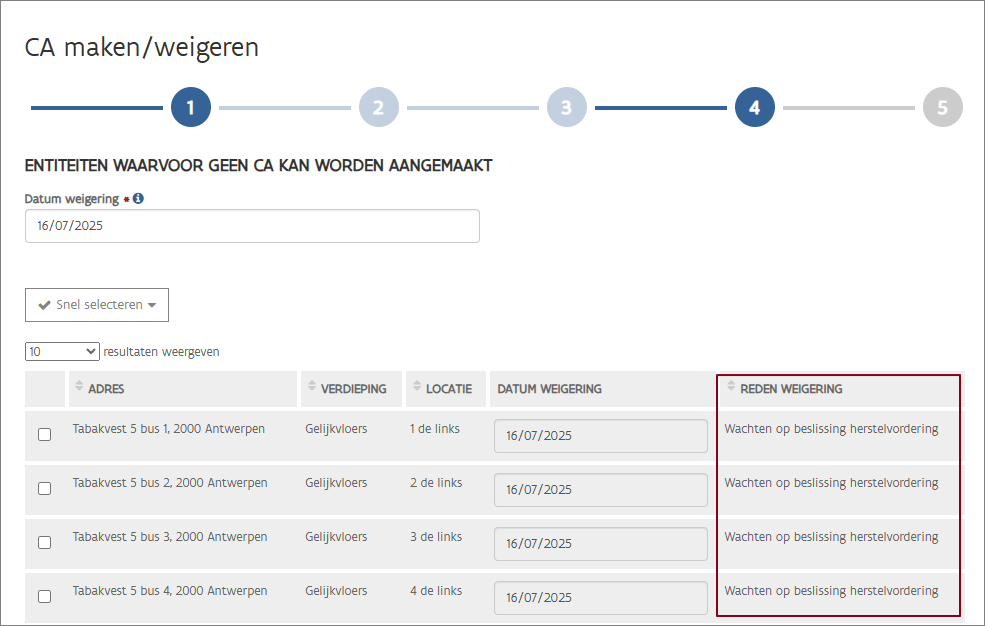Screen dimensions: 985x626
Task: Jump to wizard step 2 circle
Action: tap(378, 108)
